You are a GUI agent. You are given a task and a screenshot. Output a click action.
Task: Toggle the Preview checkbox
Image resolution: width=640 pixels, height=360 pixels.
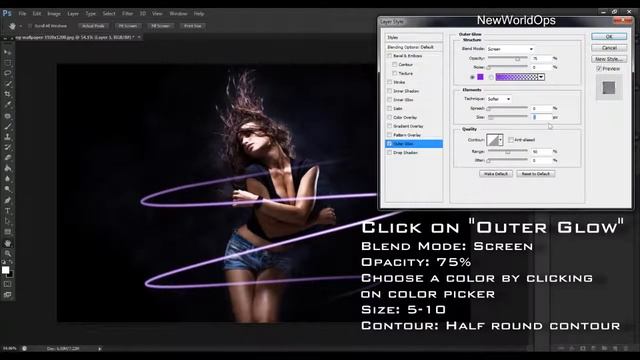[599, 69]
